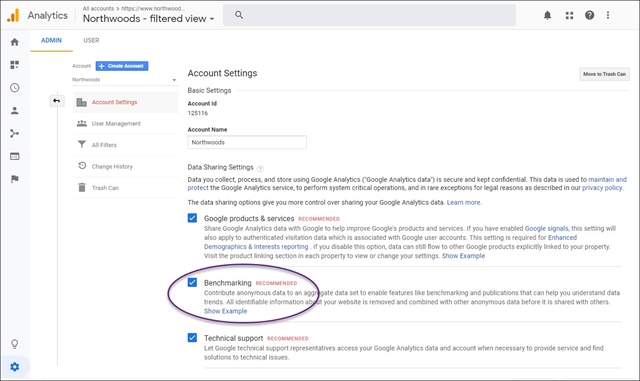Select All Filters menu item
The width and height of the screenshot is (640, 381).
click(x=126, y=145)
